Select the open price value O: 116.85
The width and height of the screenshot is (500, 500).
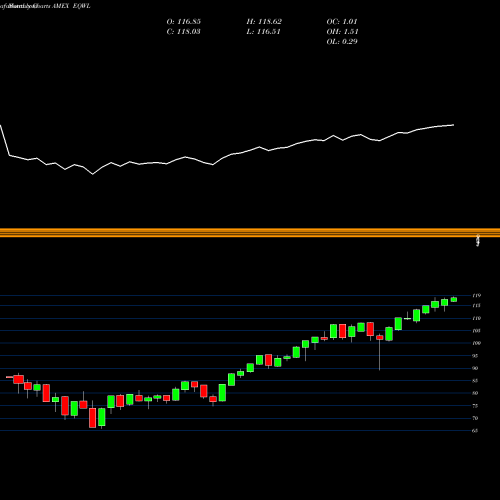click(184, 22)
